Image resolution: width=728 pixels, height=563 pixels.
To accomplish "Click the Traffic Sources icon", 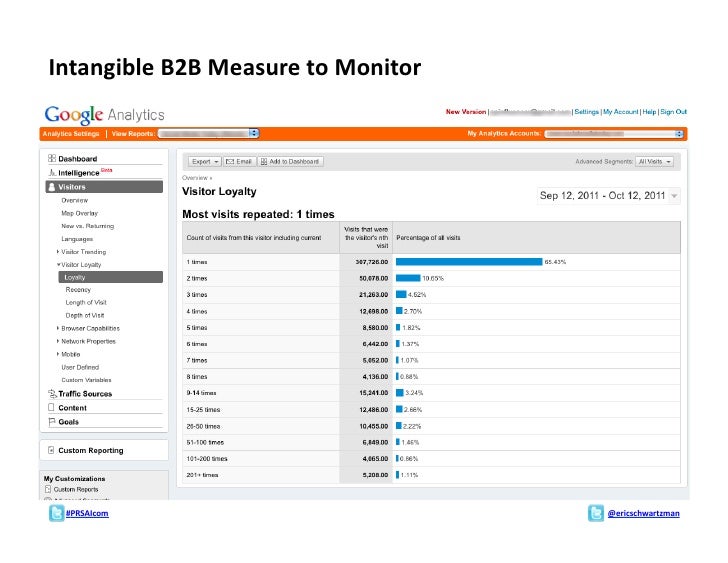I will tap(52, 394).
